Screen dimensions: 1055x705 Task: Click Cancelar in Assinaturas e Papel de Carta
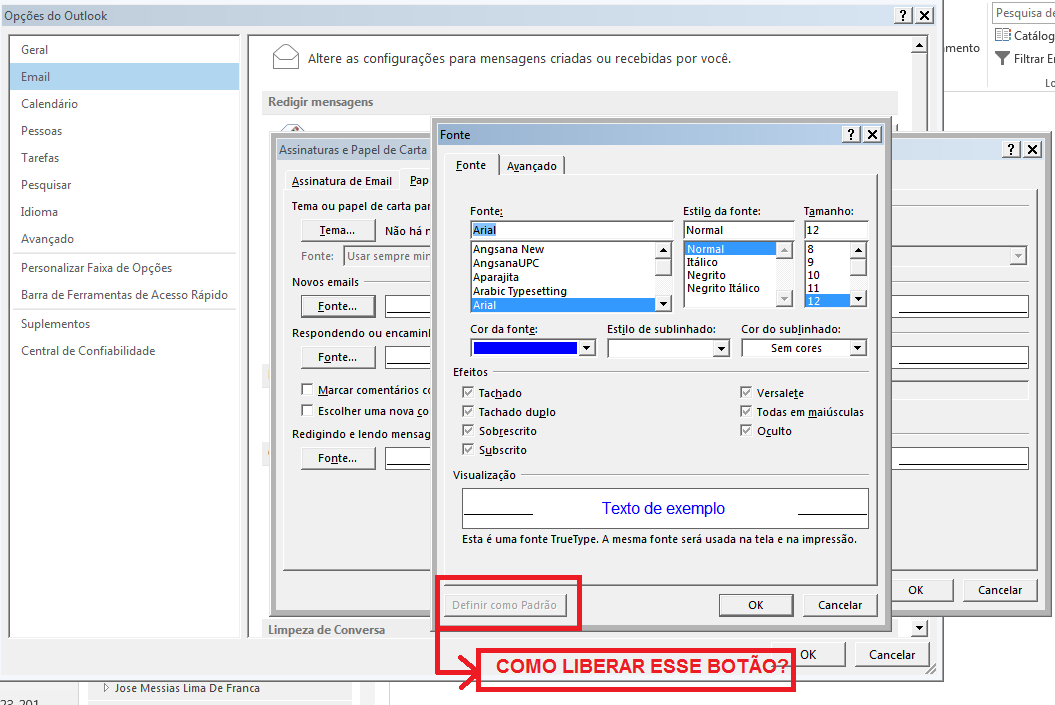tap(999, 590)
